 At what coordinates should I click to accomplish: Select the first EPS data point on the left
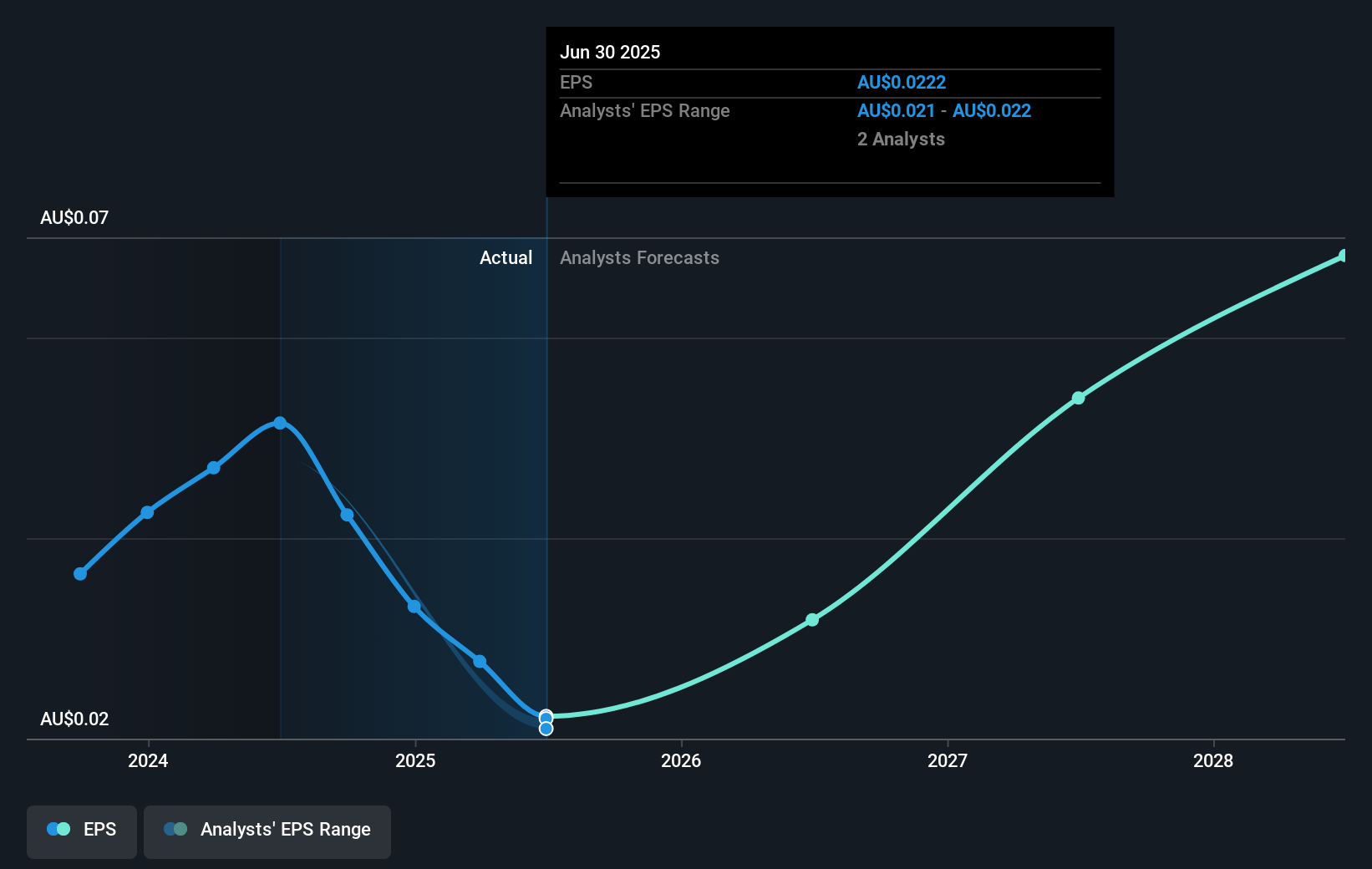coord(79,574)
